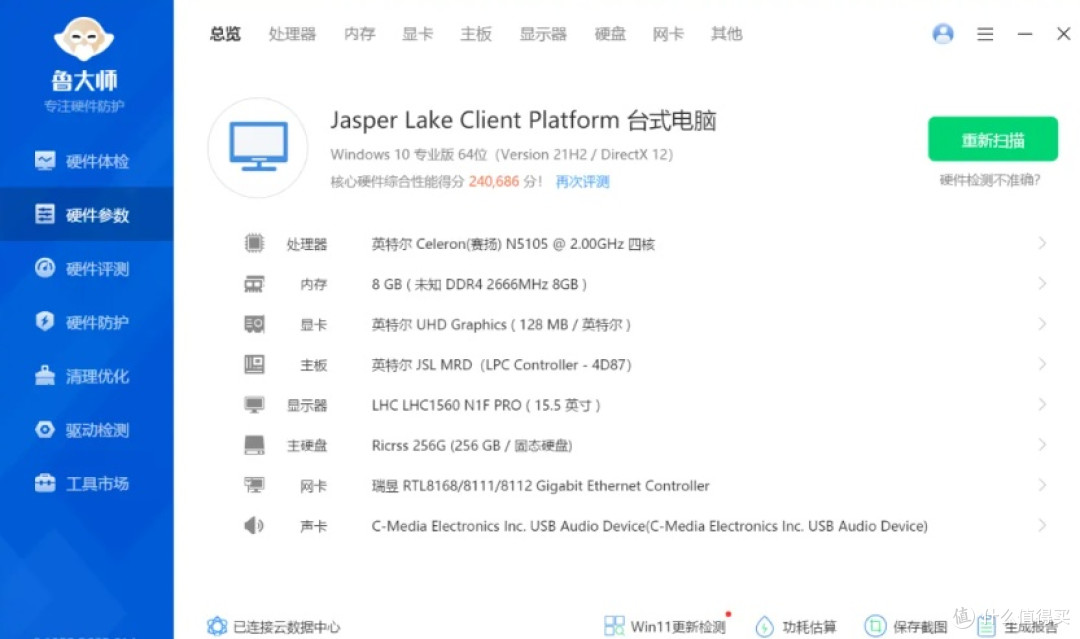Open the hamburger main menu

985,34
